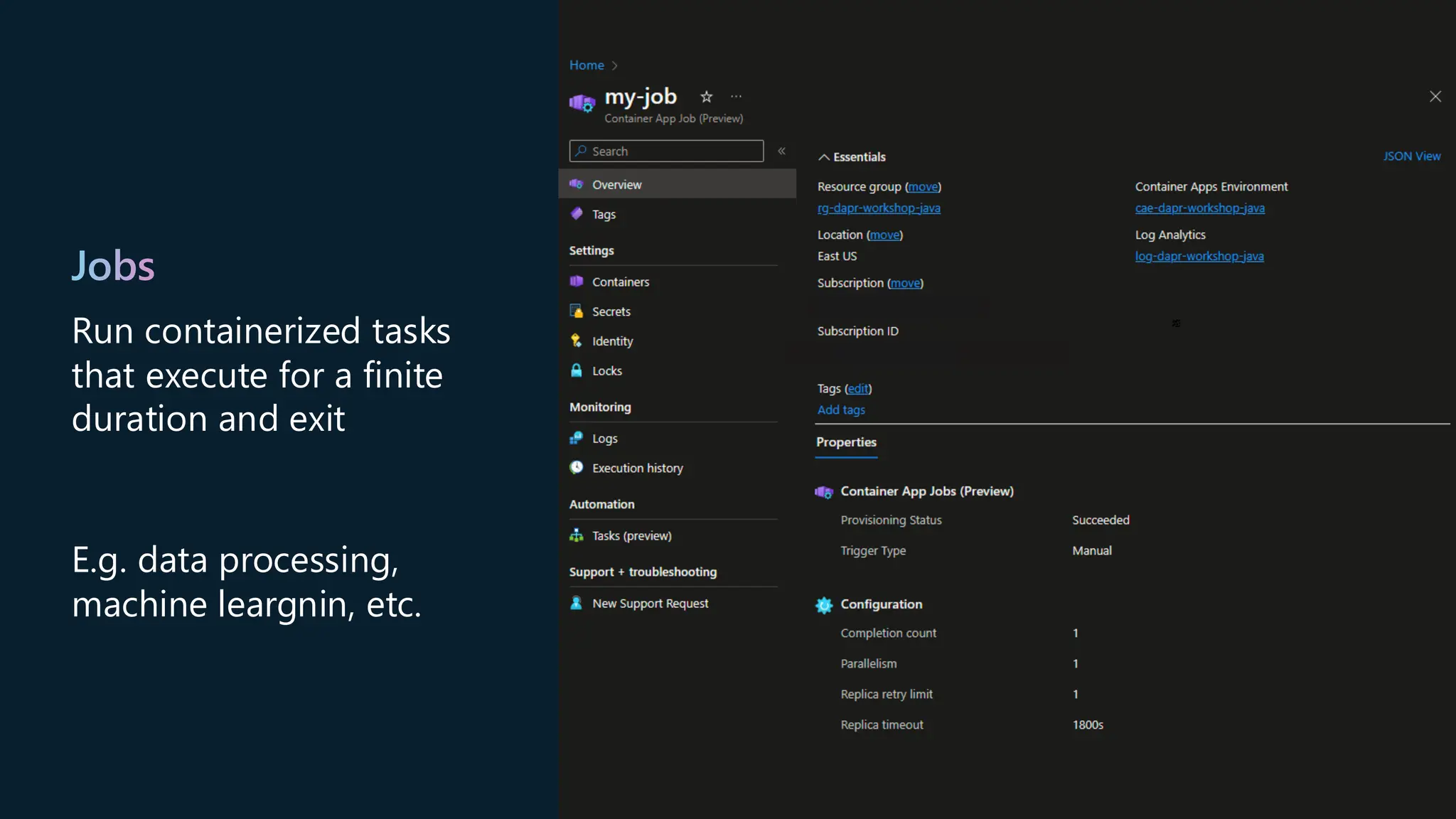Screen dimensions: 1456x819
Task: Click the Secrets lock-document icon
Action: [576, 311]
